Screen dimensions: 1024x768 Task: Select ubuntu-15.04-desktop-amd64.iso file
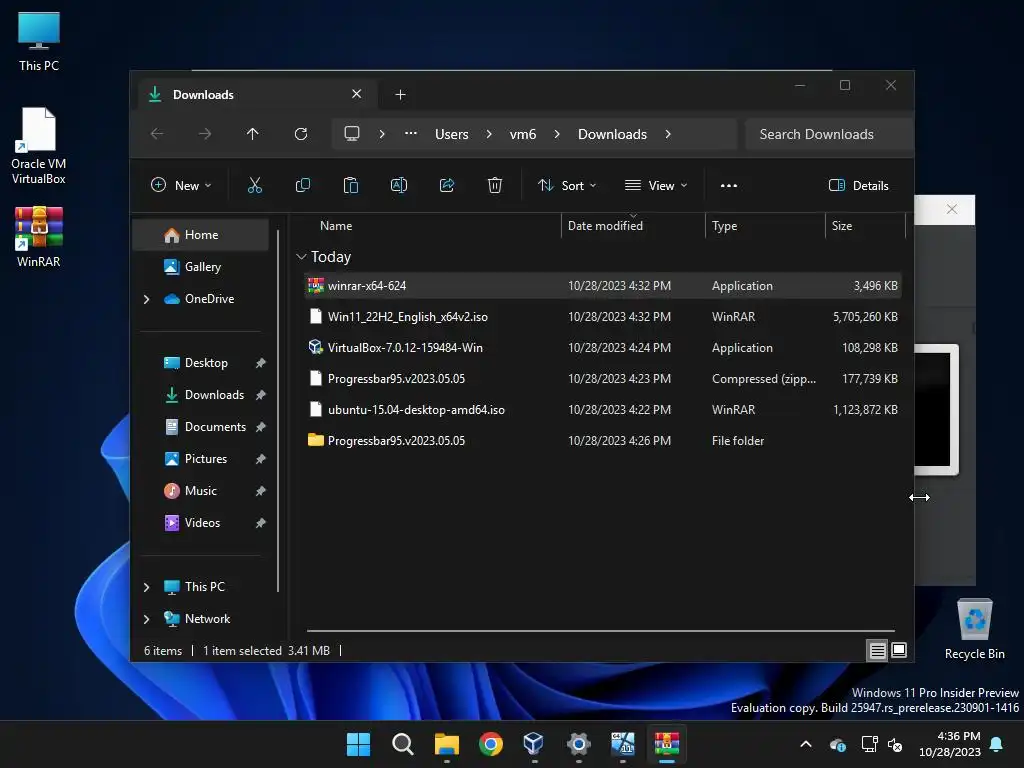(603, 409)
